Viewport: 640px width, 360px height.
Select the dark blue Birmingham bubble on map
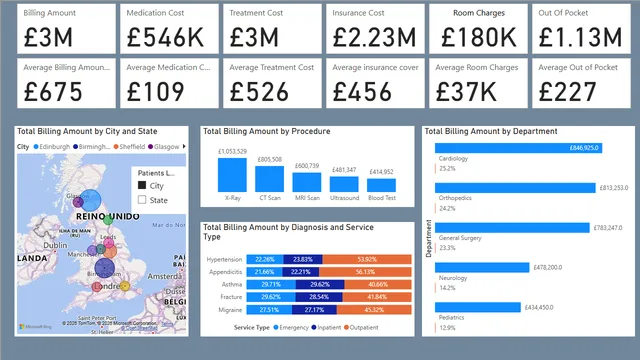pyautogui.click(x=104, y=268)
